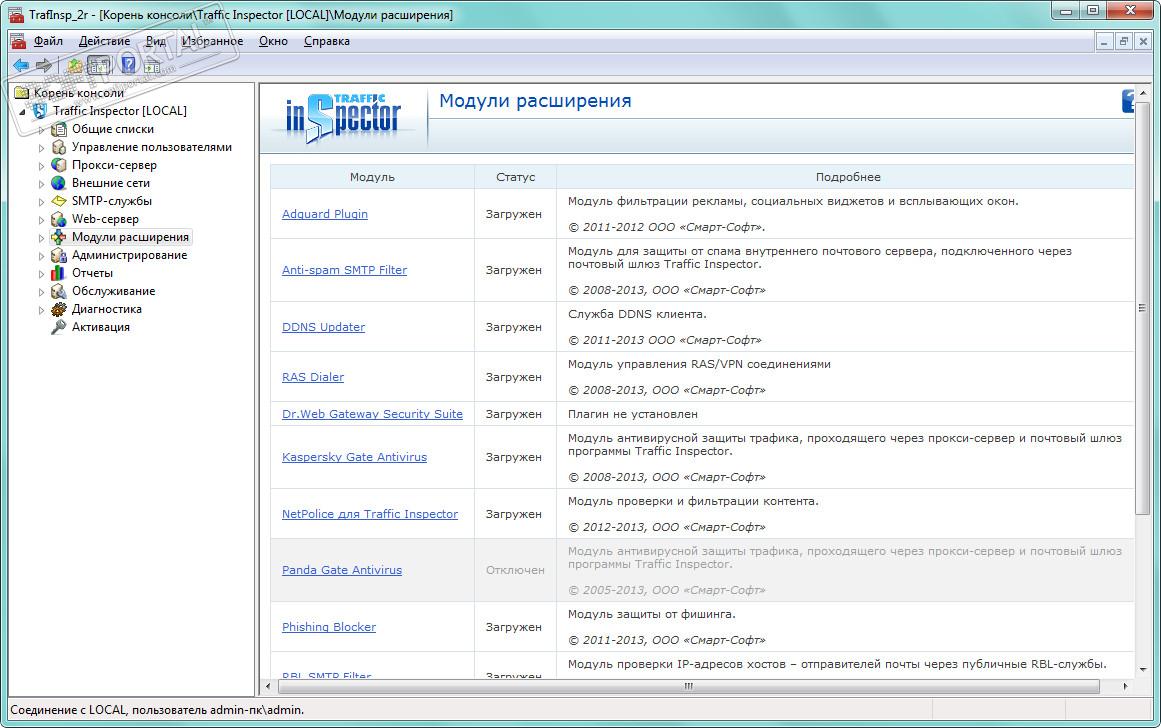
Task: Select the Корень консоли folder icon
Action: pos(22,93)
